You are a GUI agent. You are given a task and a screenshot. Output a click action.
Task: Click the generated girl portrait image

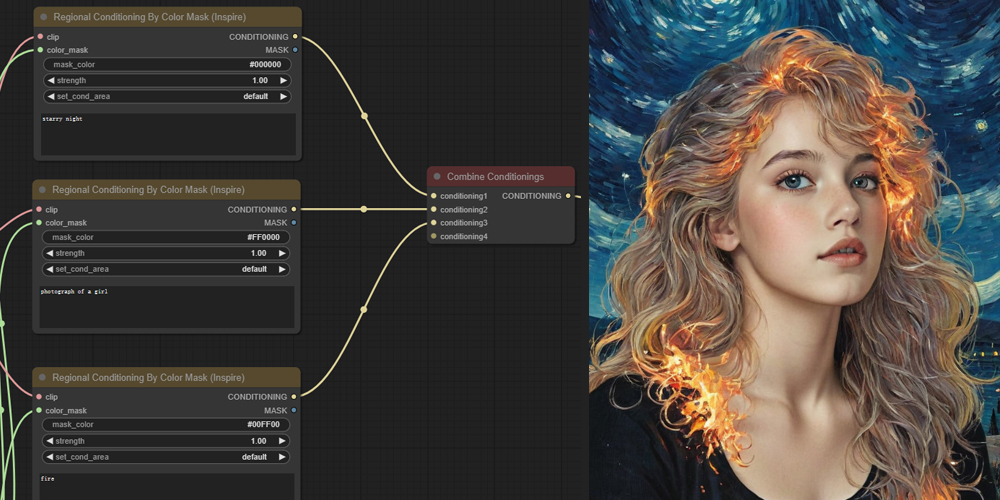point(794,250)
